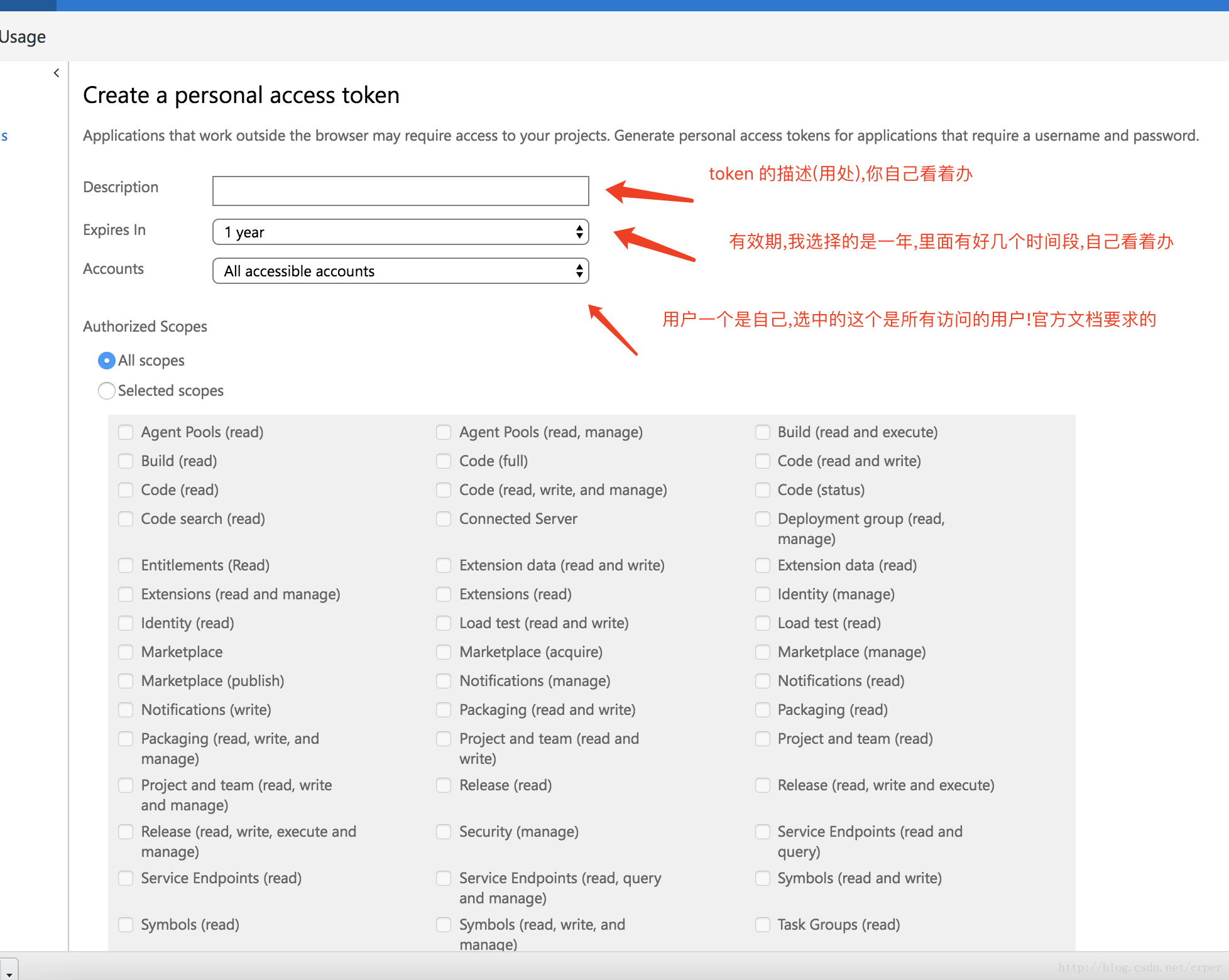
Task: Check Release (read) checkbox
Action: [444, 785]
